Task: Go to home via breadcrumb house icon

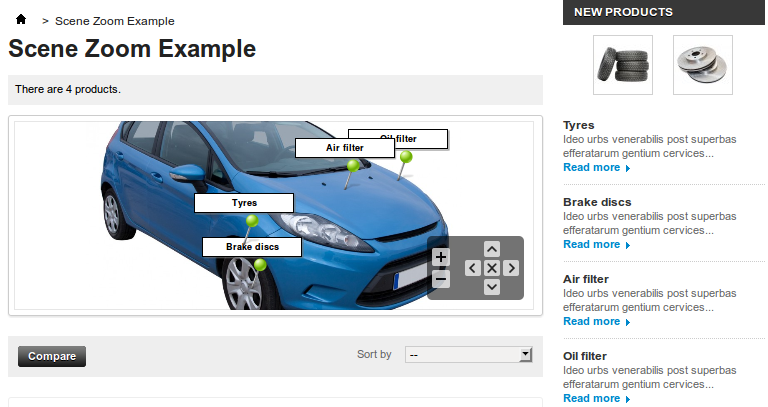Action: coord(21,19)
